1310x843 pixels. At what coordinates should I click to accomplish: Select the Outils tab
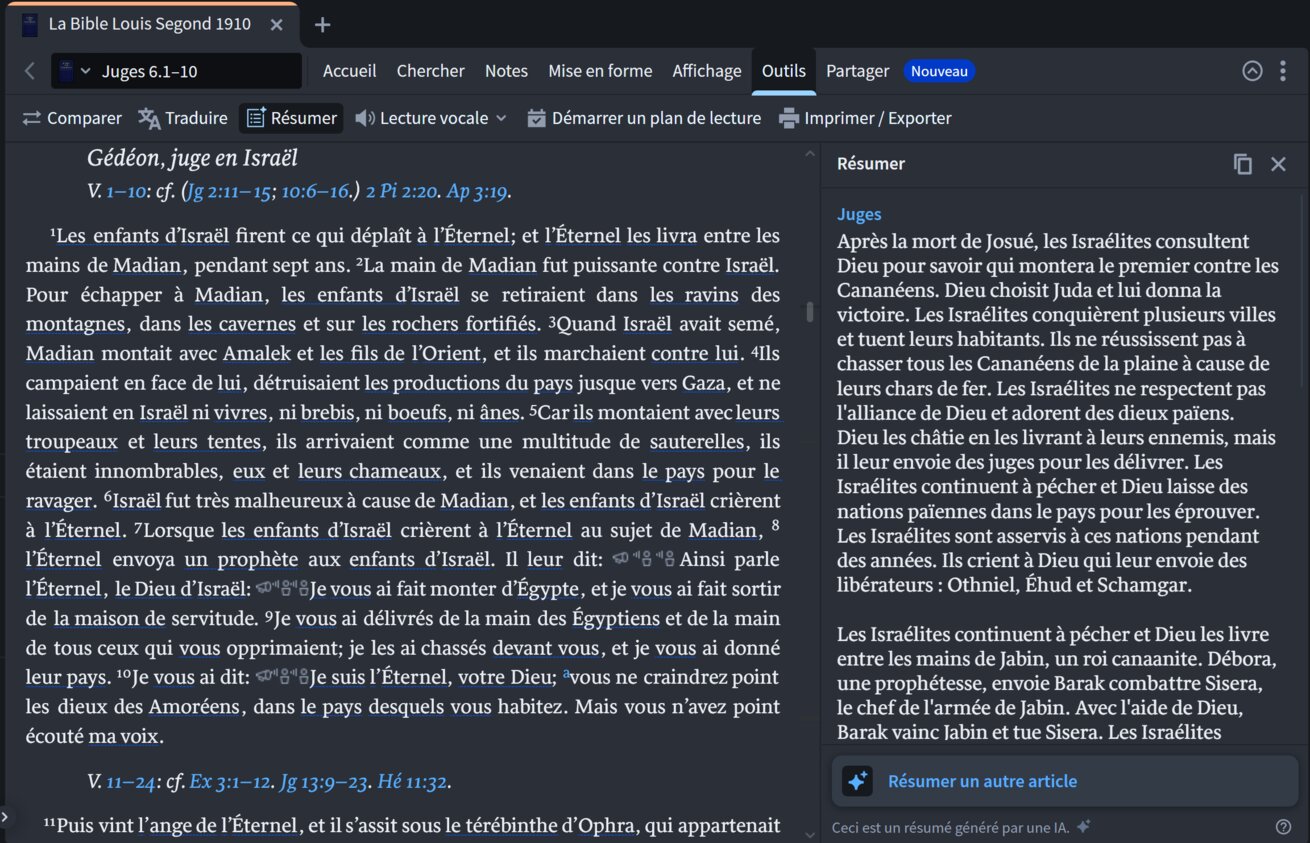[783, 71]
